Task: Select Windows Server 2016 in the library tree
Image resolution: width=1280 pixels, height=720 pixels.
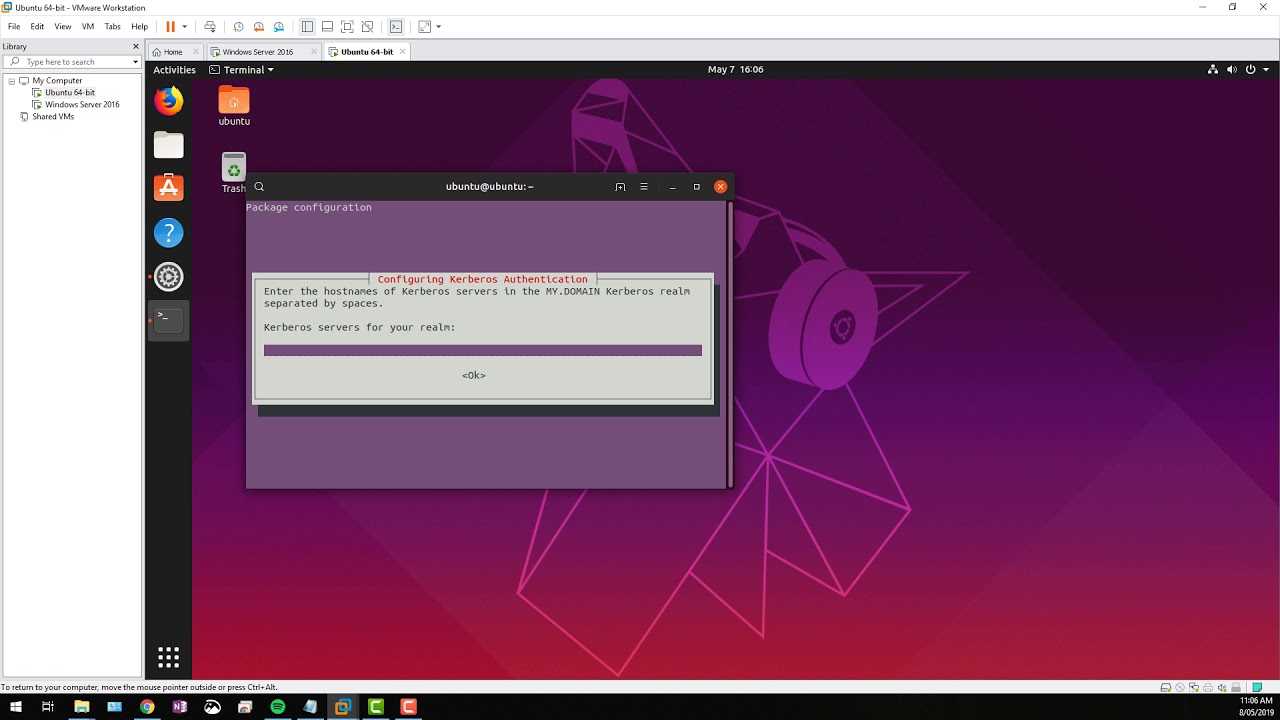Action: (82, 105)
